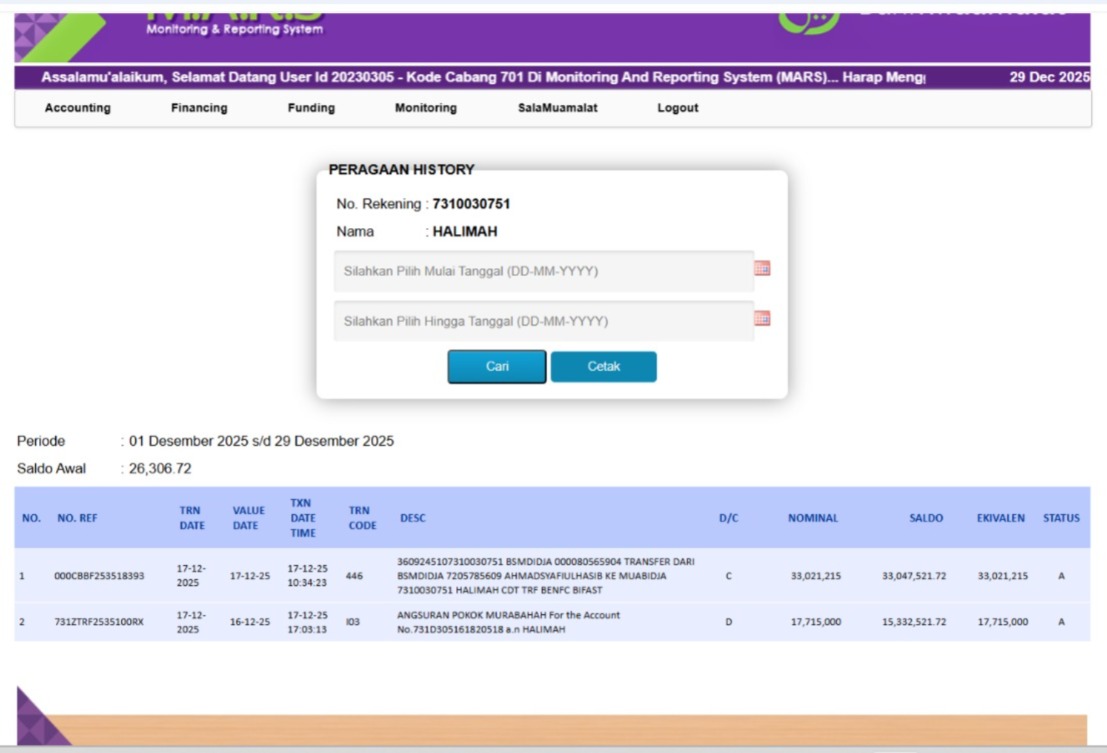Open the Monitoring menu
This screenshot has width=1107, height=753.
tap(426, 109)
